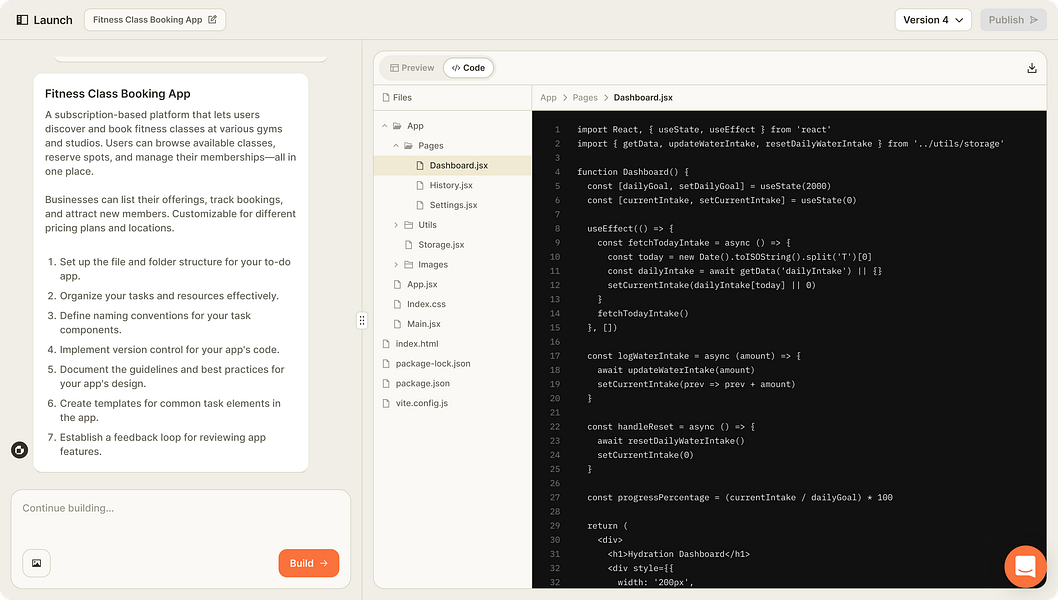Switch to the Preview view
1058x600 pixels.
pyautogui.click(x=412, y=68)
